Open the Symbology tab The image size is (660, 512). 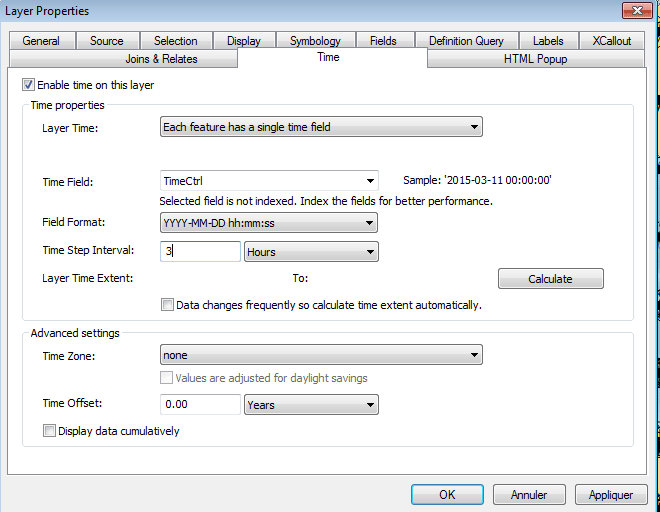click(x=315, y=41)
